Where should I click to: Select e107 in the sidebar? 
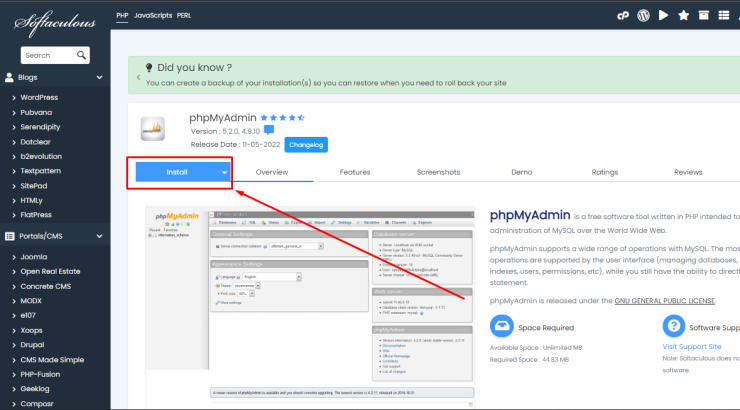(28, 316)
